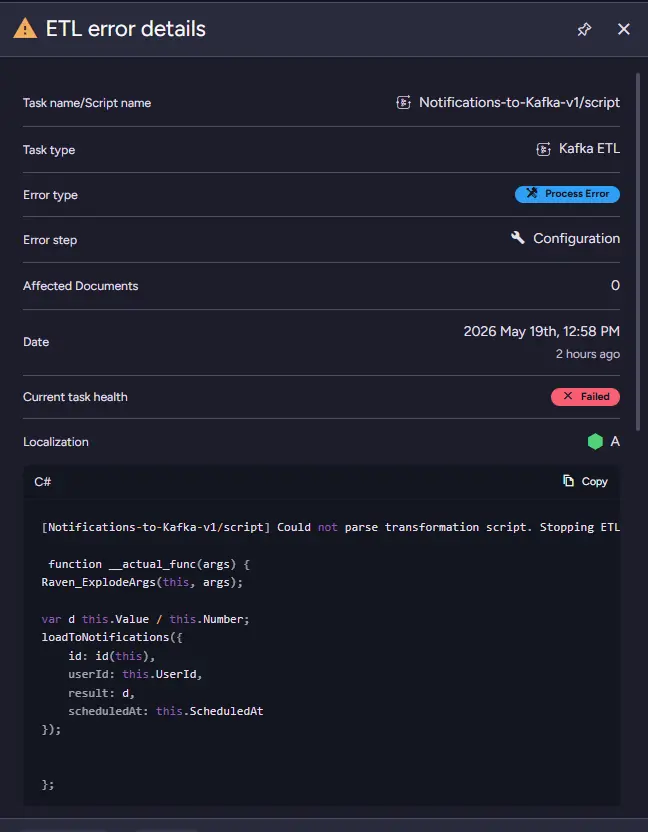
Task: Click the "function __actual_func(args) {" line
Action: coord(149,564)
